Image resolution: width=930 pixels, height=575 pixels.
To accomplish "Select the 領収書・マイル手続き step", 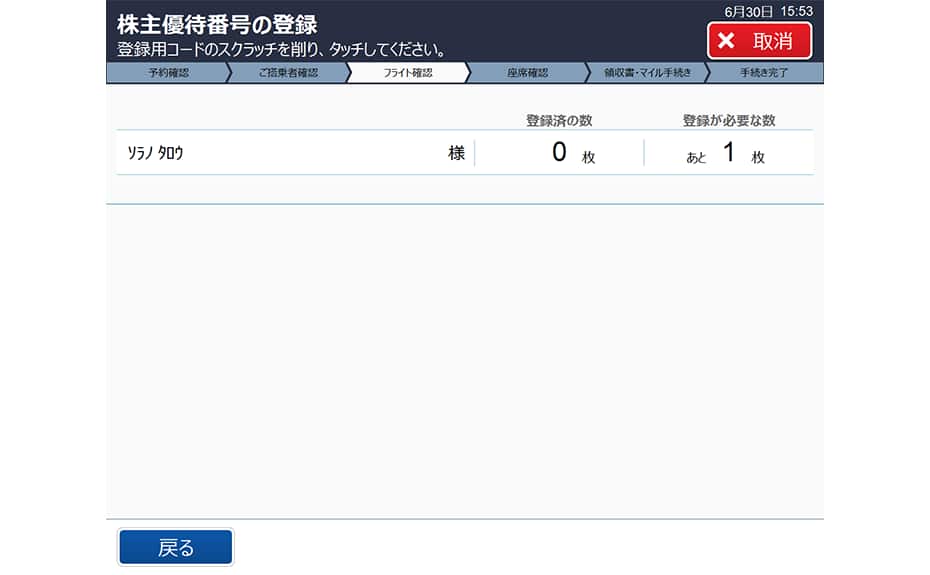I will pyautogui.click(x=647, y=73).
